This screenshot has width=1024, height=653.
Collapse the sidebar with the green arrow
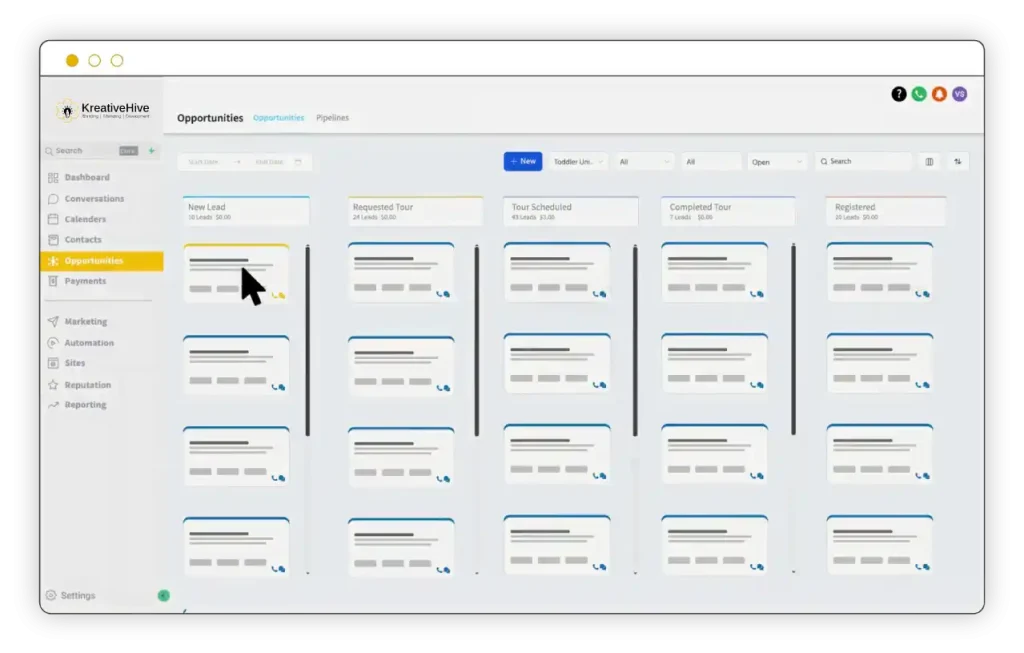[164, 596]
